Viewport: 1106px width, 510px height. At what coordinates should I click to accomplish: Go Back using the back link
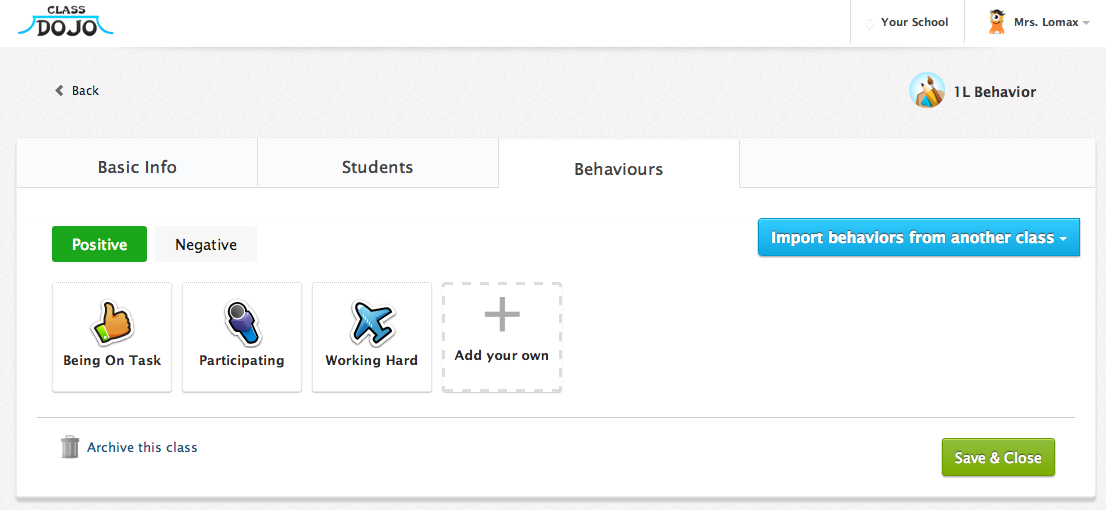click(78, 91)
